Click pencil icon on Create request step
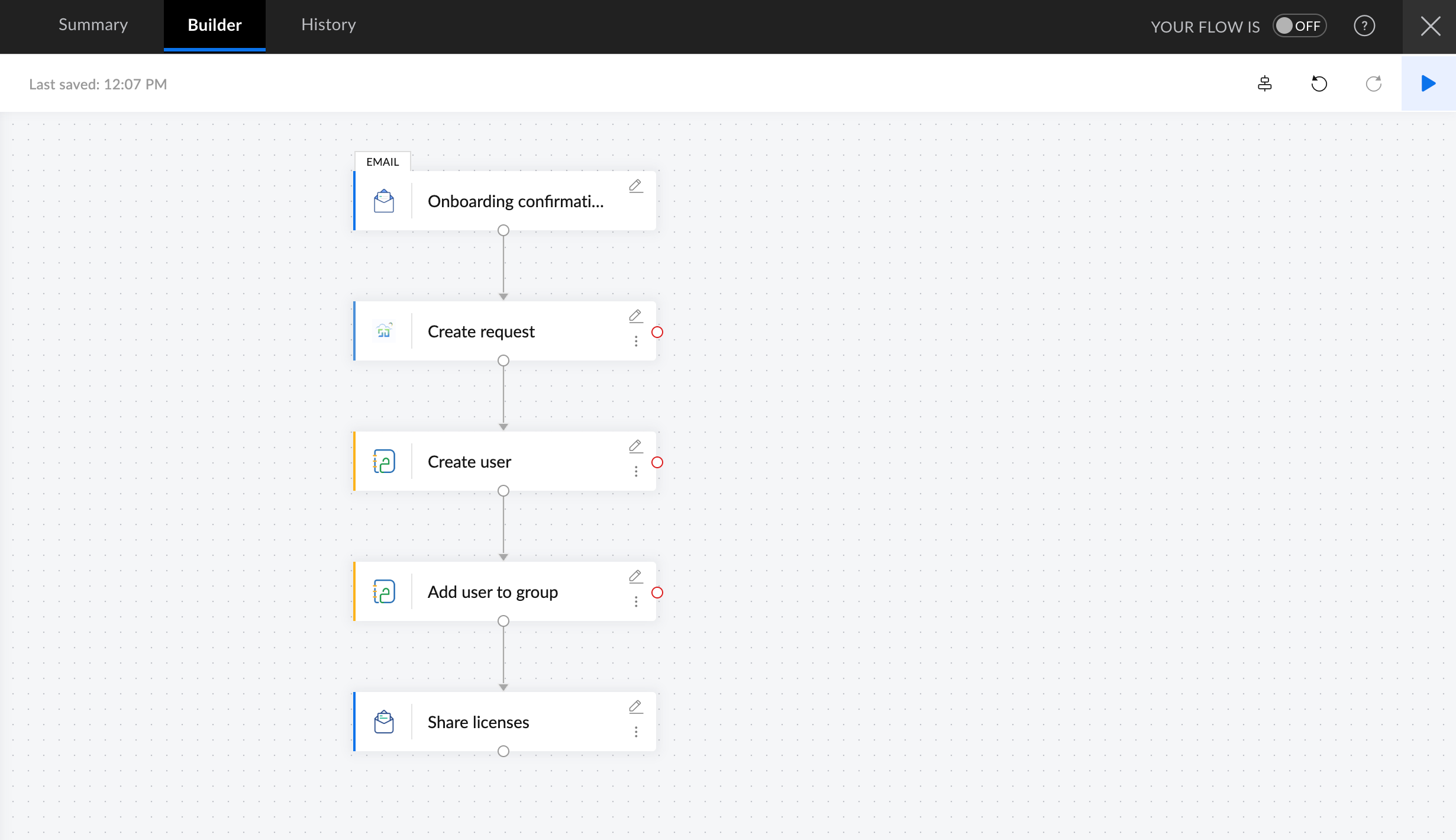The image size is (1456, 840). click(635, 316)
